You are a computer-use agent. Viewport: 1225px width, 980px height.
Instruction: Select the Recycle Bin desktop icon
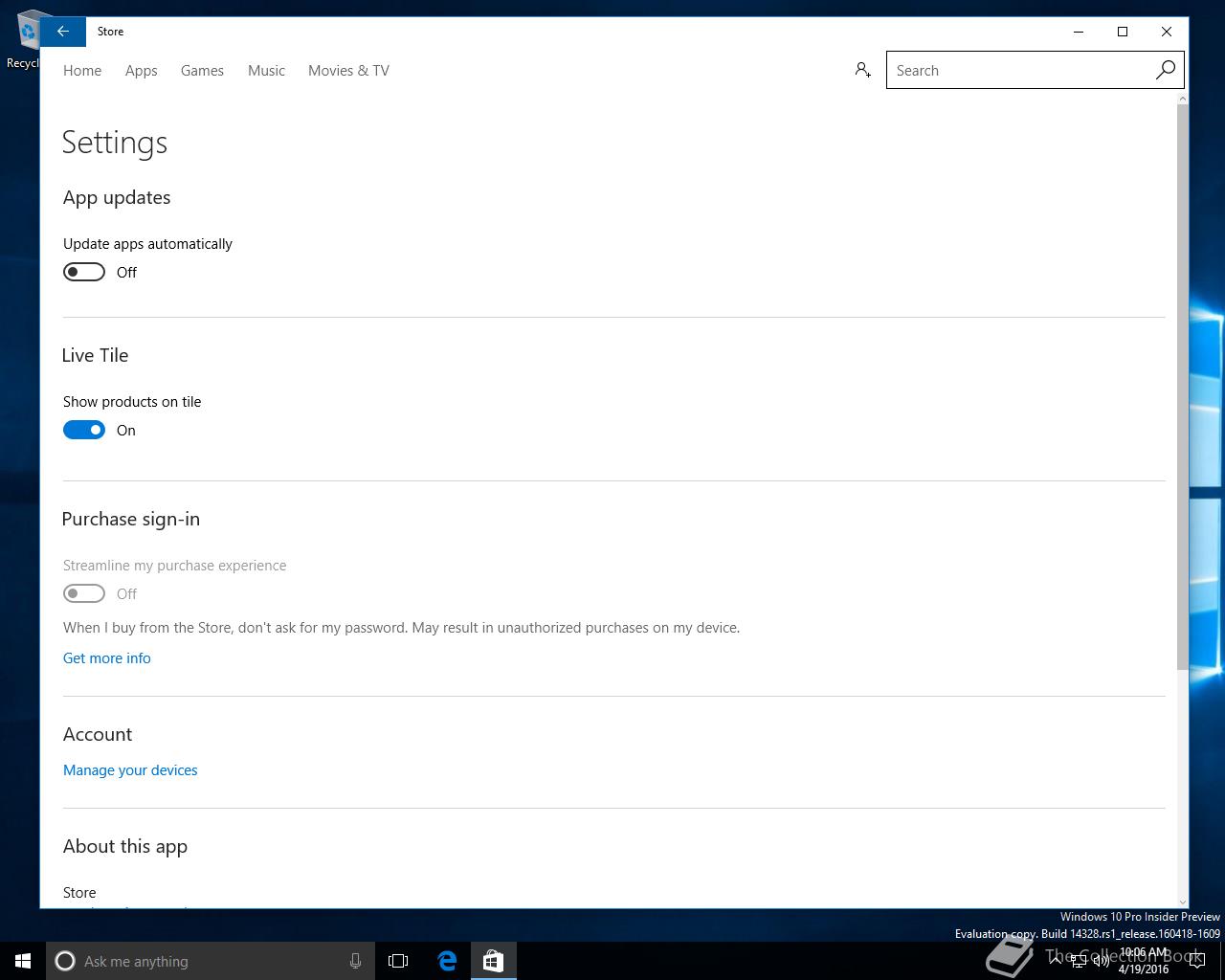tap(29, 39)
